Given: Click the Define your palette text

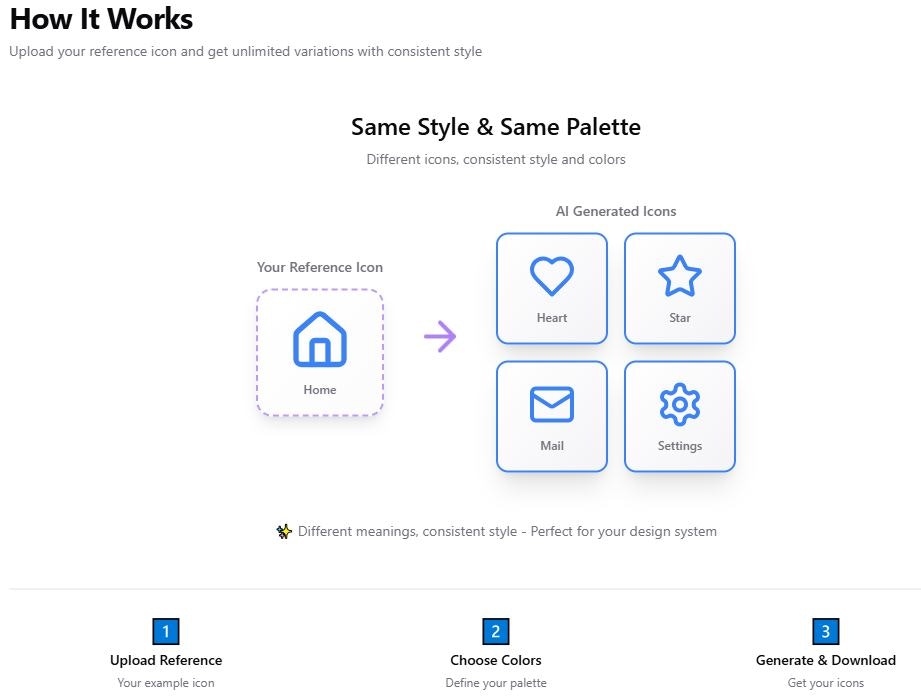Looking at the screenshot, I should coord(495,682).
